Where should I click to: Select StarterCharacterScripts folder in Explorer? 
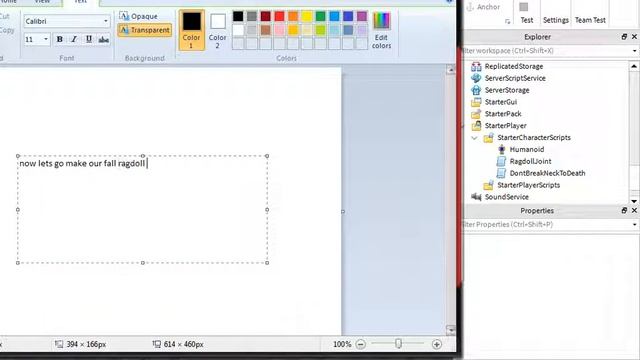[x=534, y=138]
